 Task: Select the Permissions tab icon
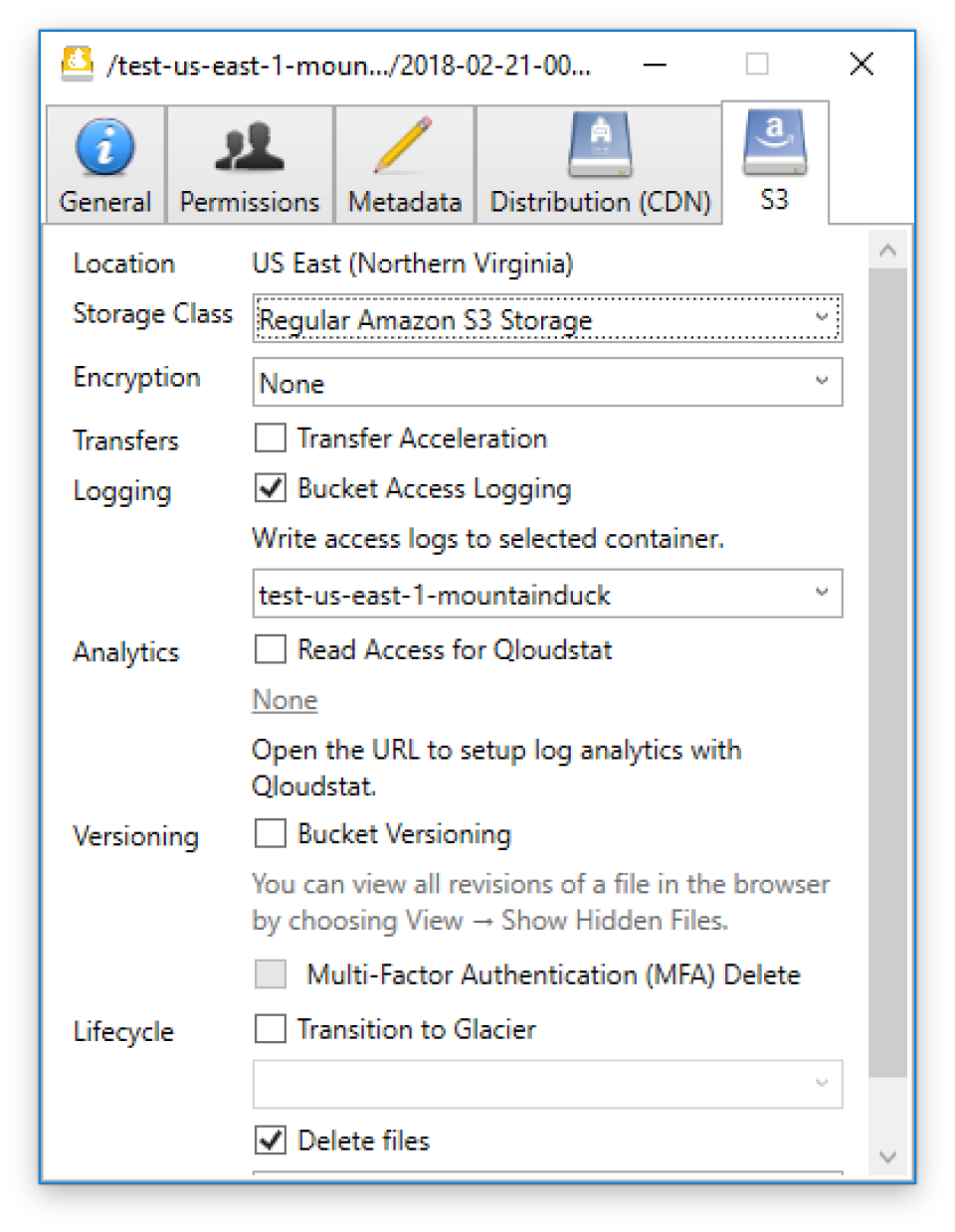(x=249, y=145)
